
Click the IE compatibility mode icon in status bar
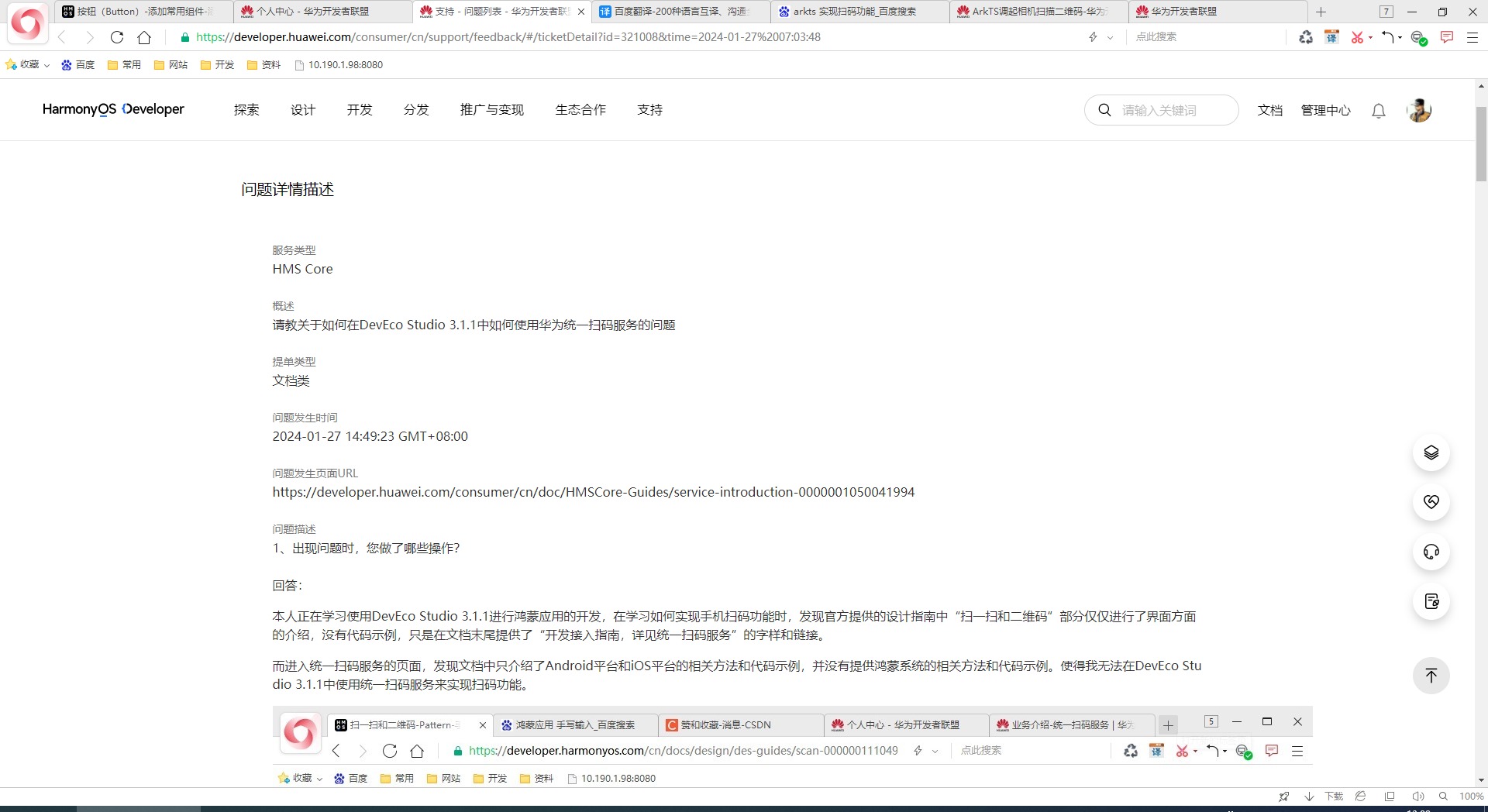point(1361,797)
